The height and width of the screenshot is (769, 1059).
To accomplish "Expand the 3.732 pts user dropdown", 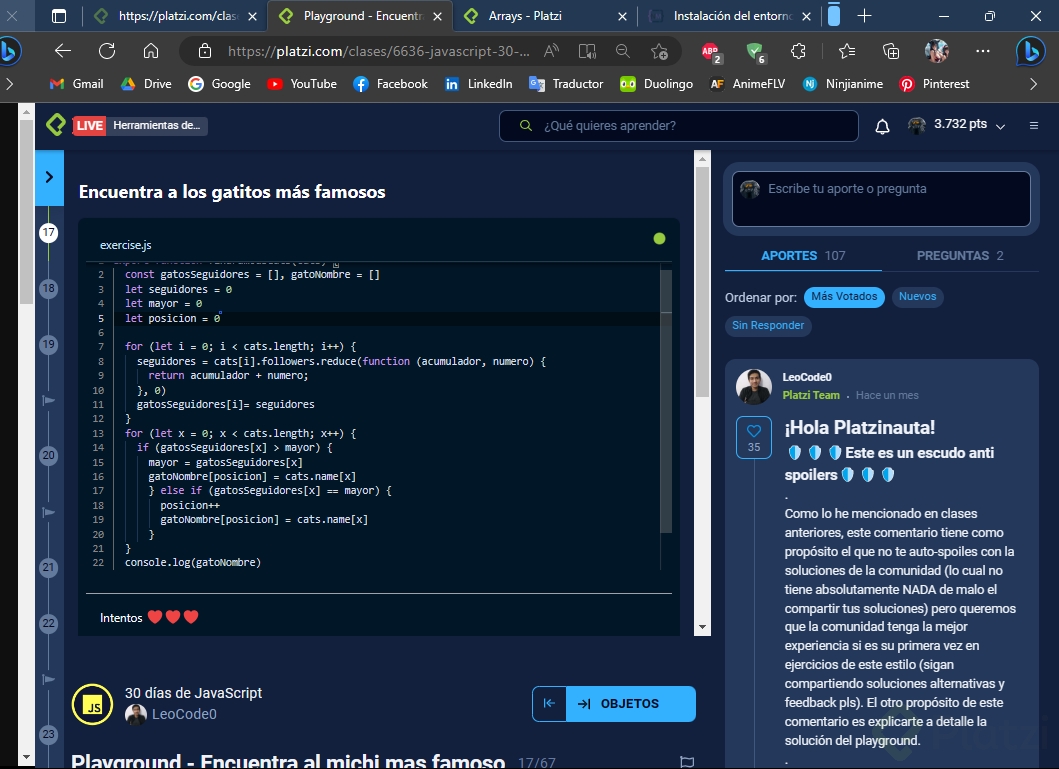I will tap(957, 125).
